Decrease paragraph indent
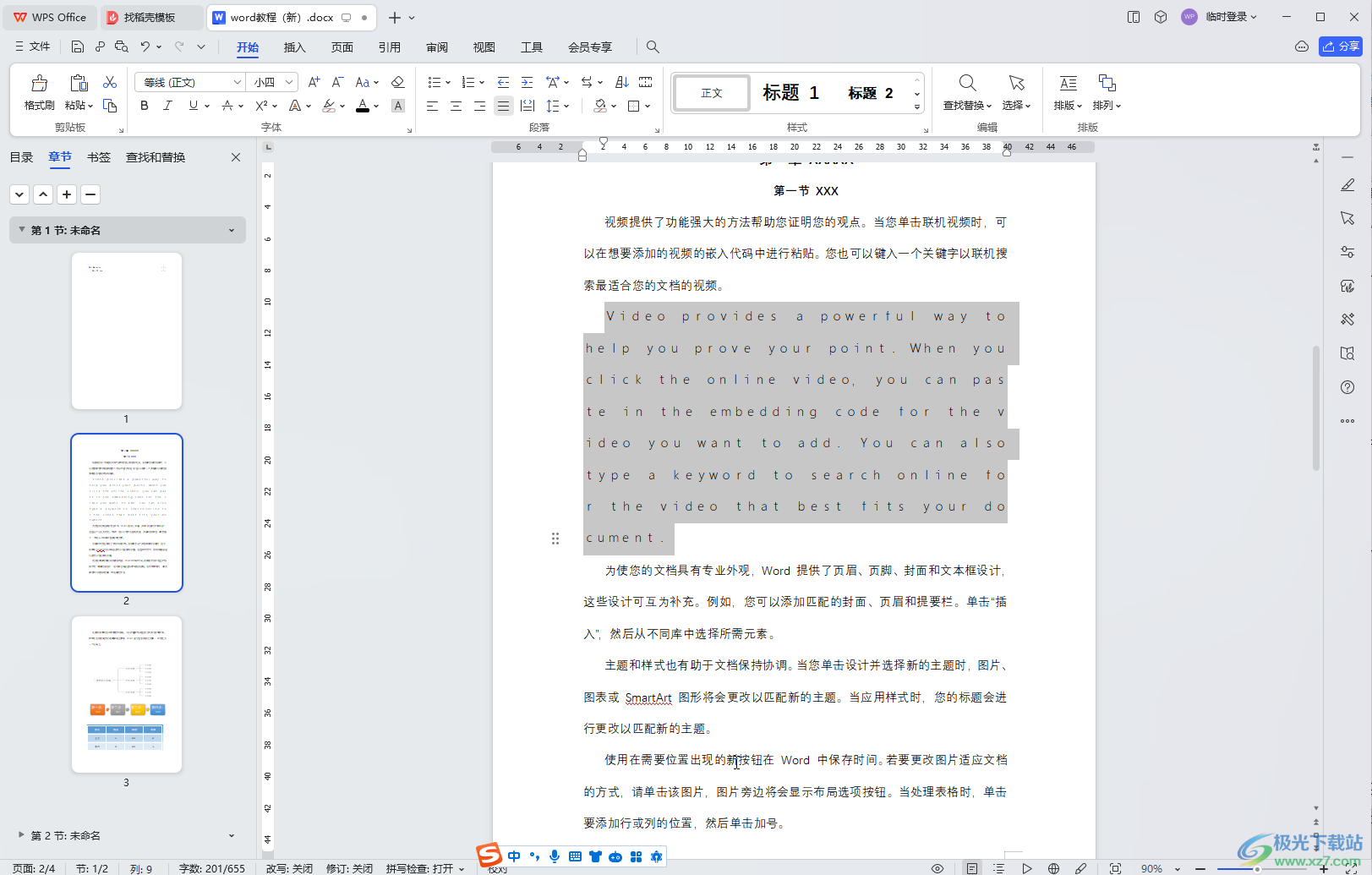Image resolution: width=1372 pixels, height=875 pixels. point(503,82)
